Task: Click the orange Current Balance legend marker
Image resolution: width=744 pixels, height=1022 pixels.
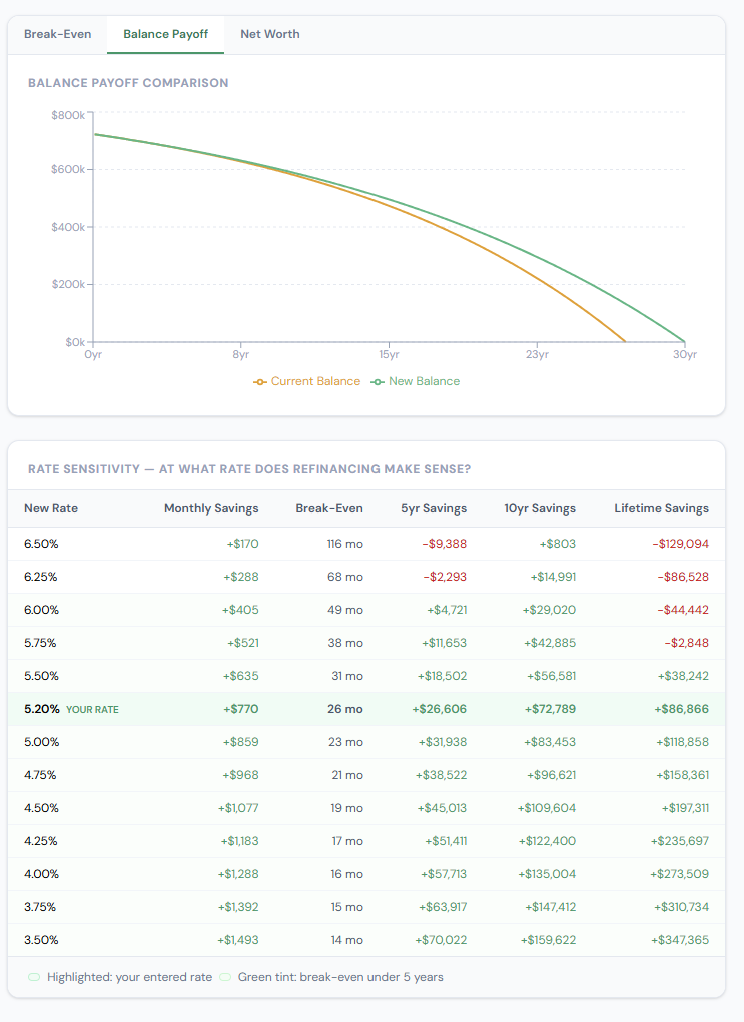Action: [261, 381]
